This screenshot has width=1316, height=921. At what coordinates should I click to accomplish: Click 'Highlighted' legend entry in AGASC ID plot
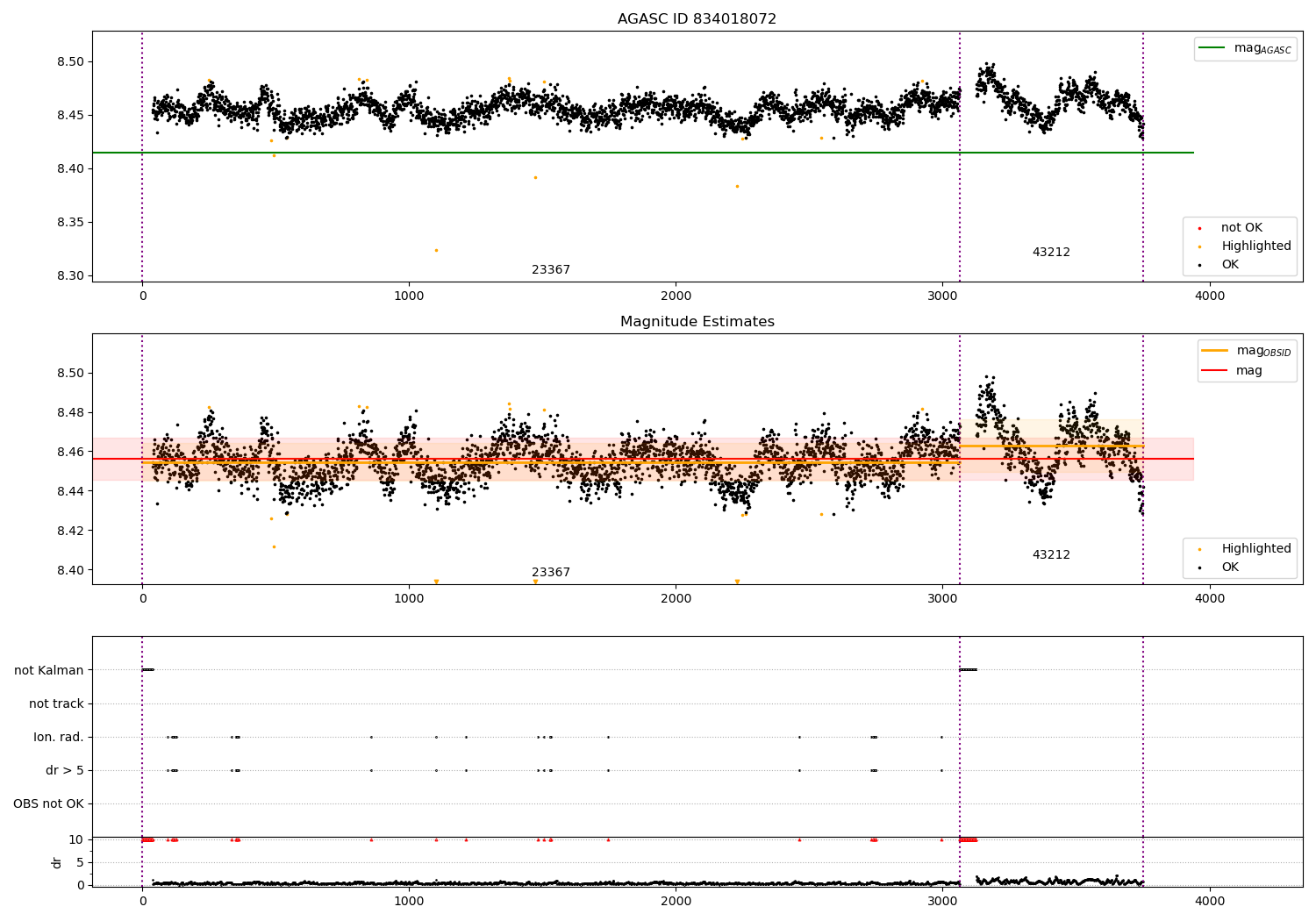coord(1256,246)
